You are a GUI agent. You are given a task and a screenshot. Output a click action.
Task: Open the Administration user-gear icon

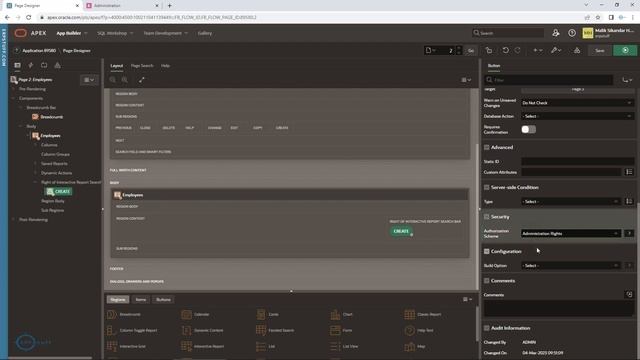point(556,33)
